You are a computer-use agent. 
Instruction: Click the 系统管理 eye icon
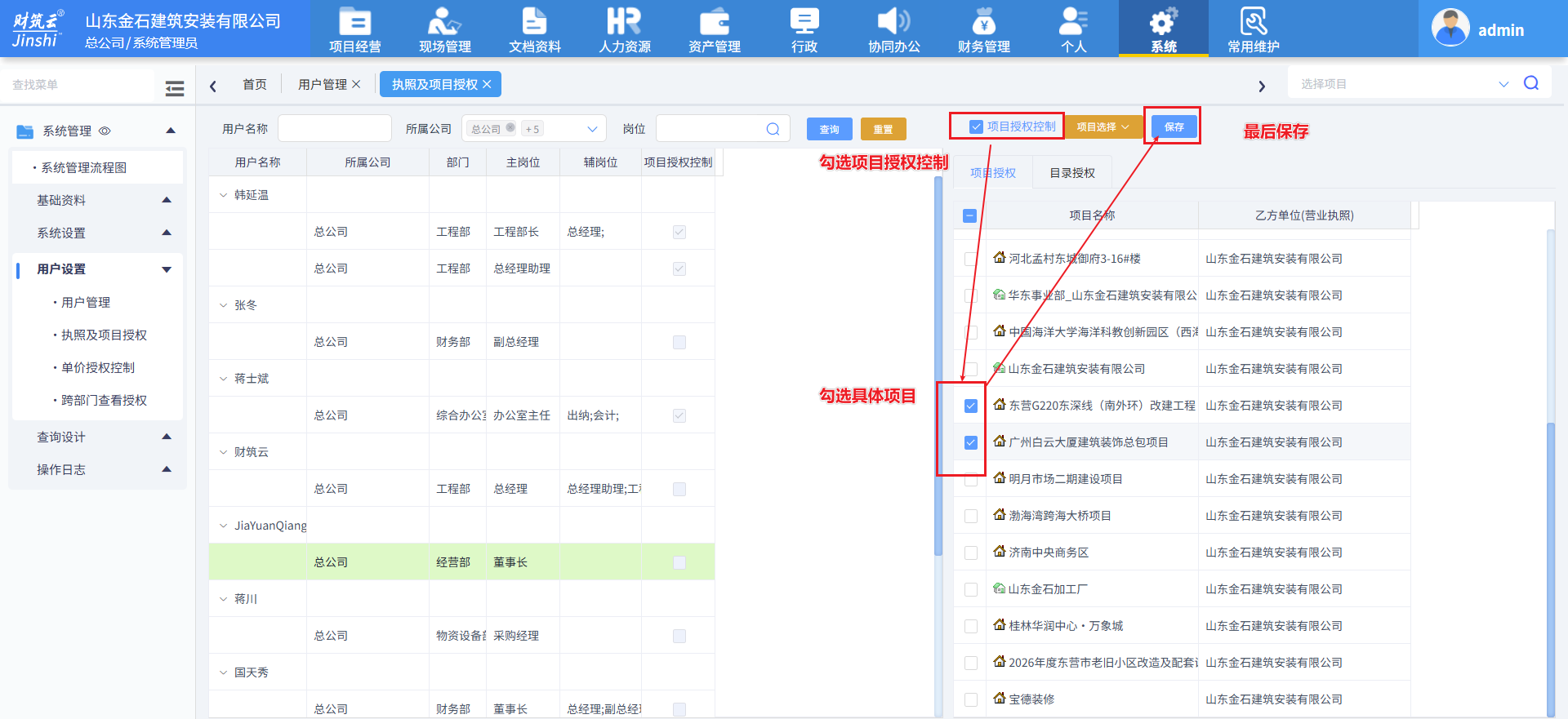pyautogui.click(x=105, y=131)
